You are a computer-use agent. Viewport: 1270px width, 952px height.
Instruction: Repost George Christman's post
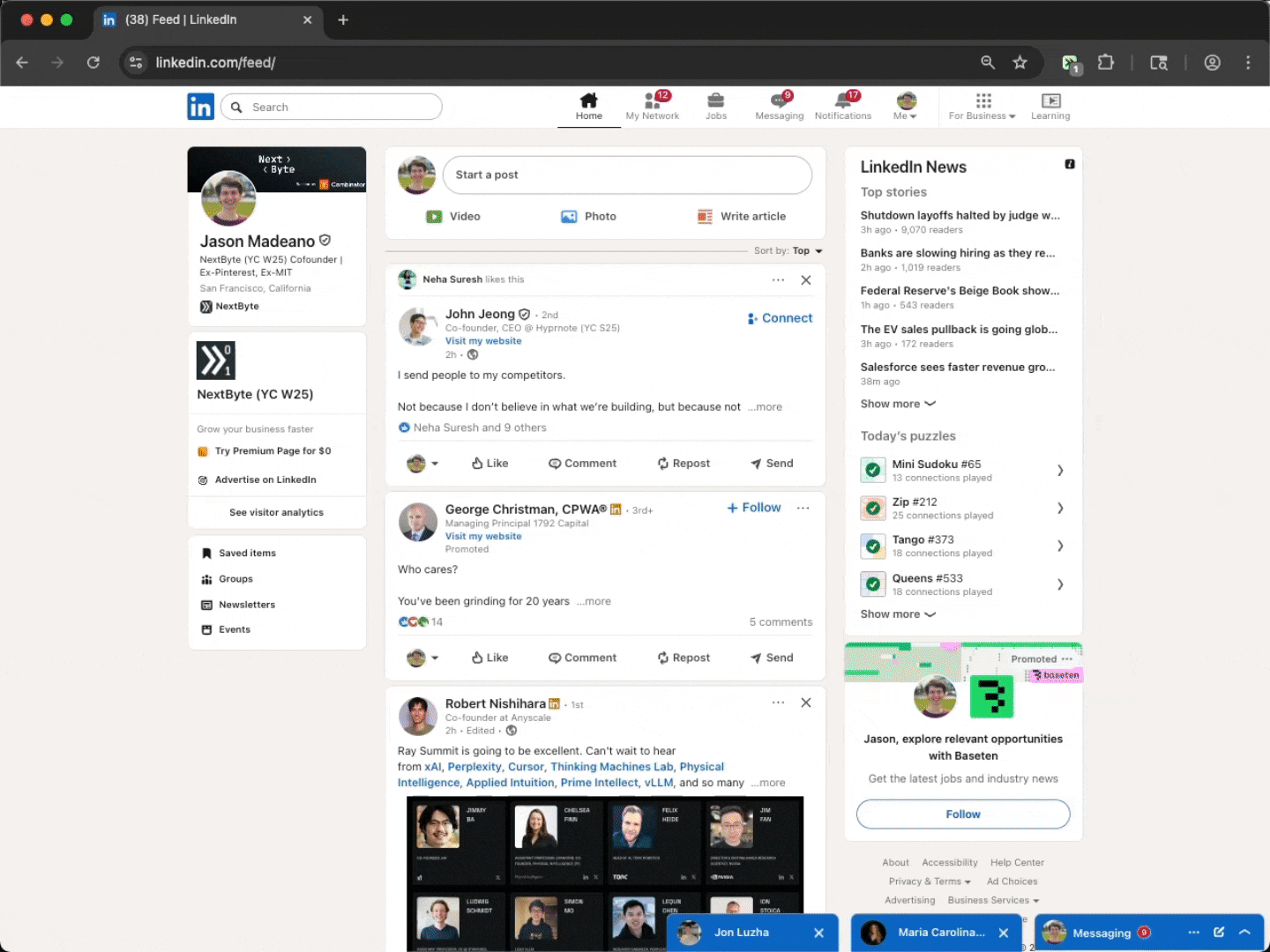pyautogui.click(x=684, y=657)
